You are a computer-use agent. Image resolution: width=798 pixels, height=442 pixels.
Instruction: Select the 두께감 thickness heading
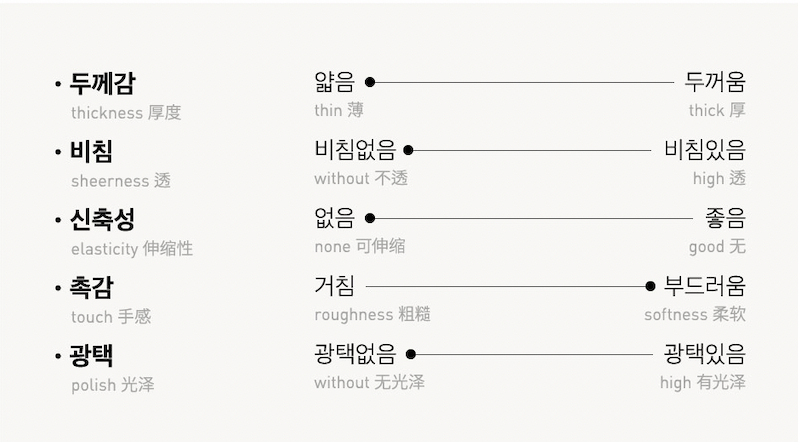[102, 83]
